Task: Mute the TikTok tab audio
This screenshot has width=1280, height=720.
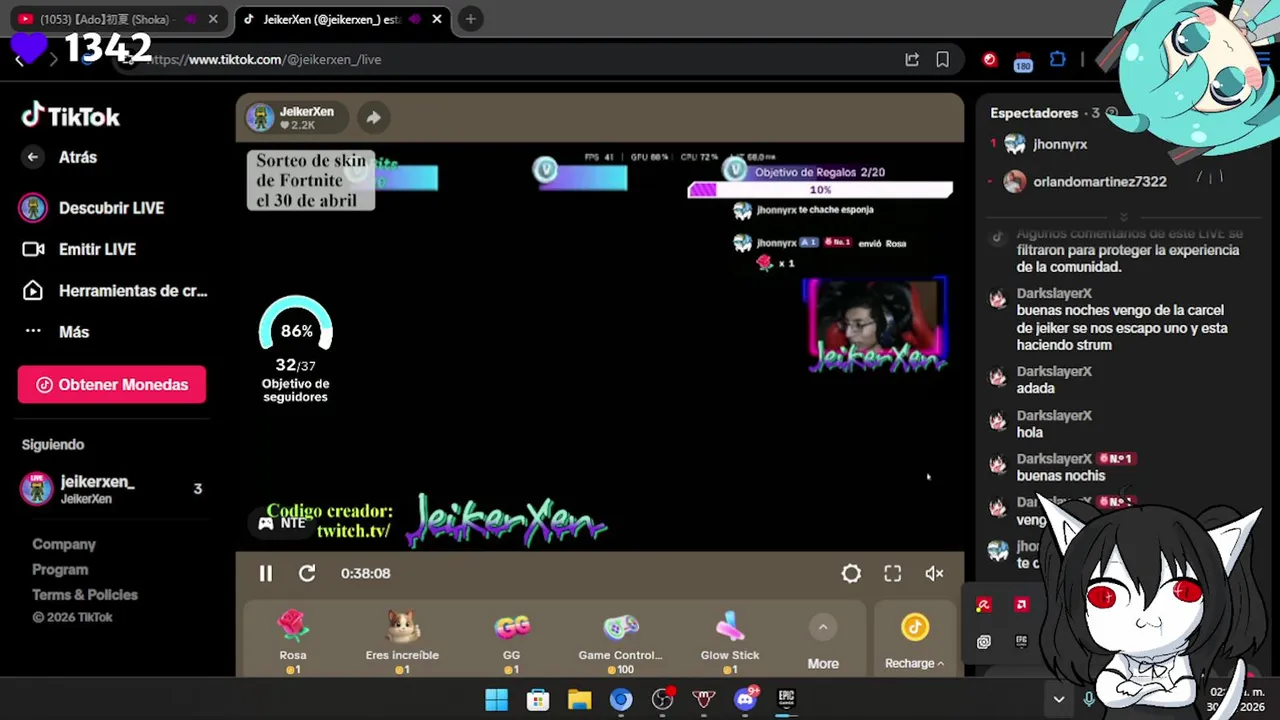Action: pos(414,19)
